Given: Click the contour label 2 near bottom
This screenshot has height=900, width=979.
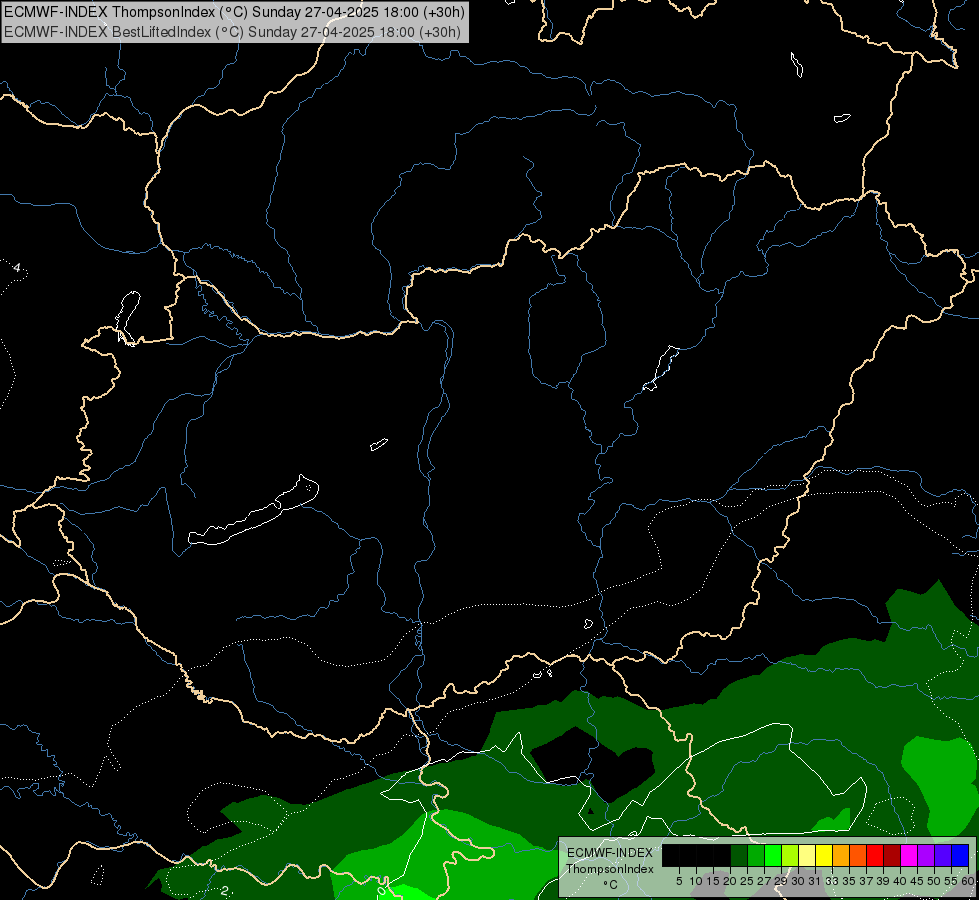Looking at the screenshot, I should tap(225, 891).
